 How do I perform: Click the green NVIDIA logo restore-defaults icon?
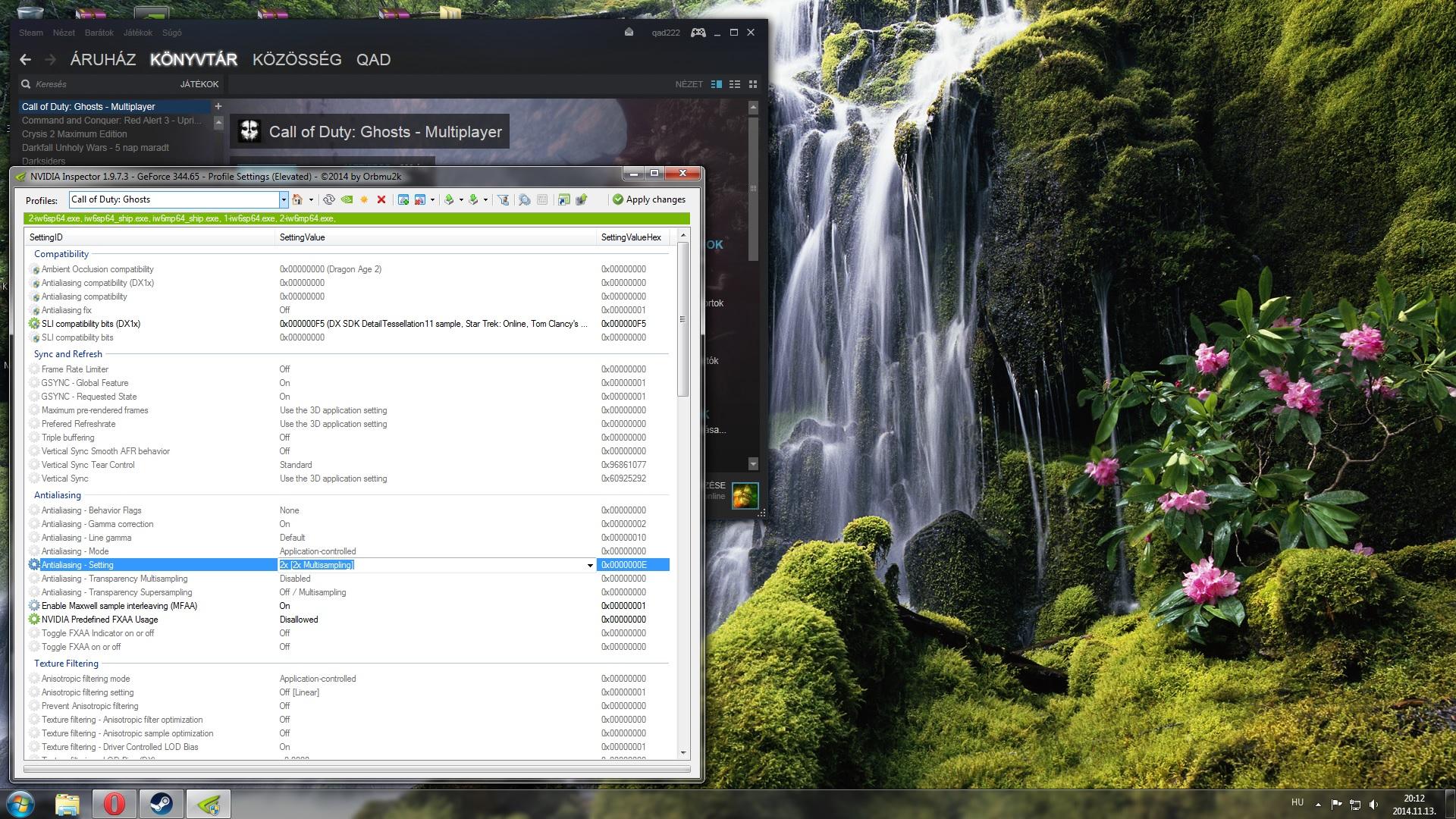click(347, 199)
